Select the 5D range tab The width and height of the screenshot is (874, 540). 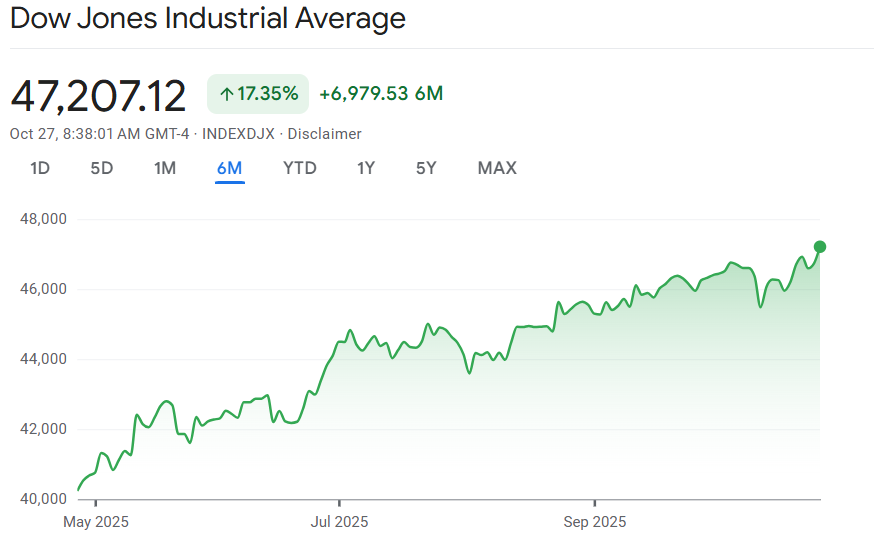(102, 168)
